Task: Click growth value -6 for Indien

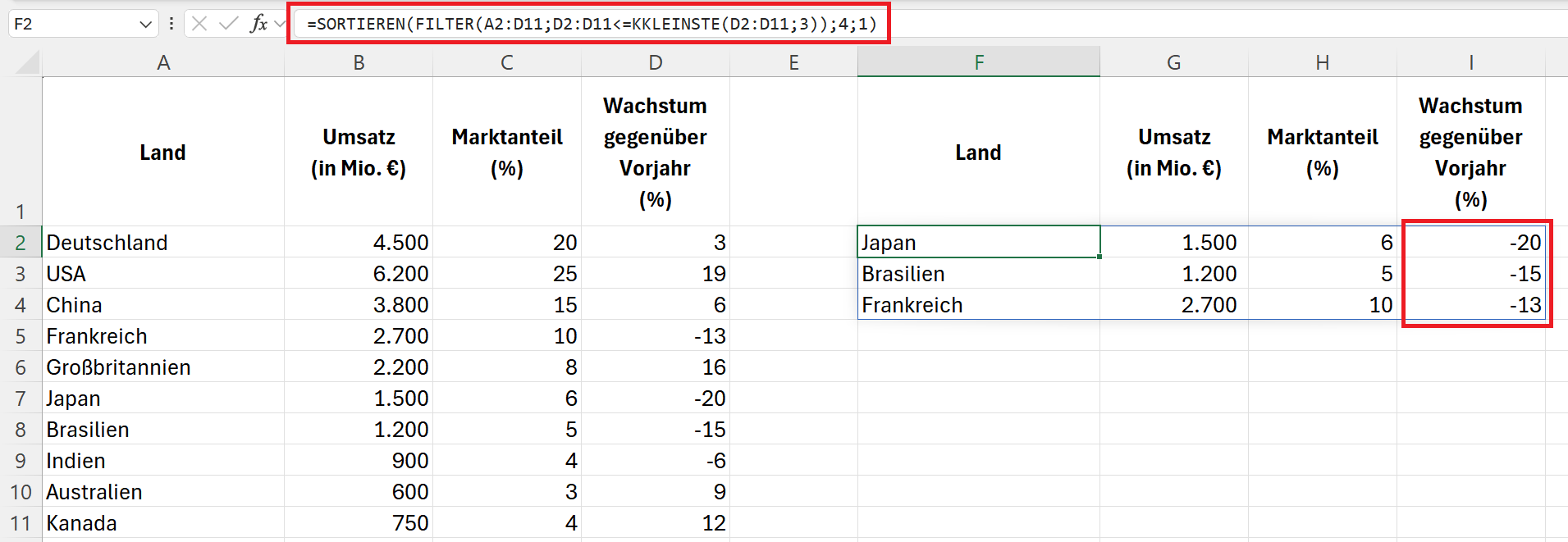Action: coord(656,461)
